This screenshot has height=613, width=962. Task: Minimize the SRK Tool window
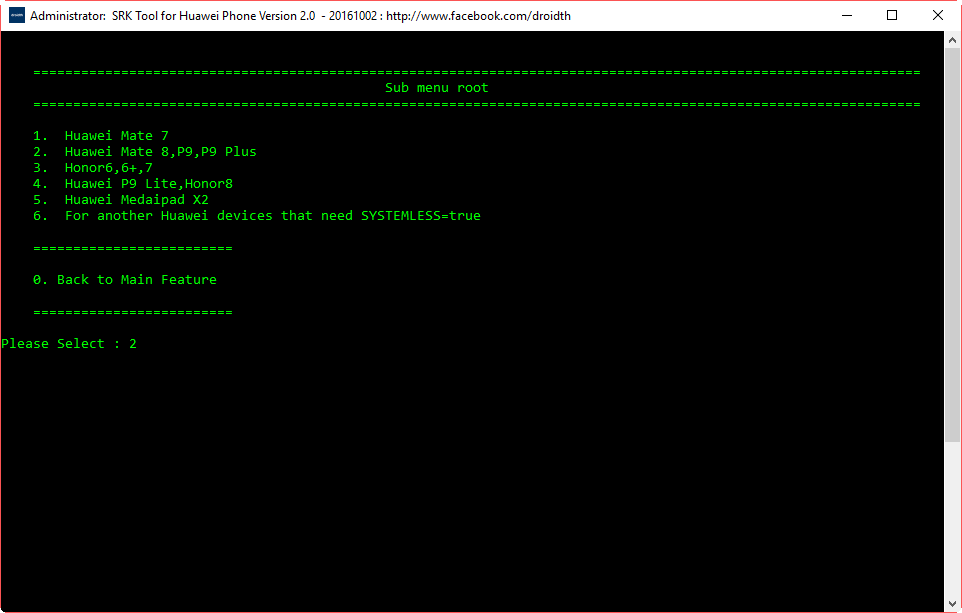847,15
